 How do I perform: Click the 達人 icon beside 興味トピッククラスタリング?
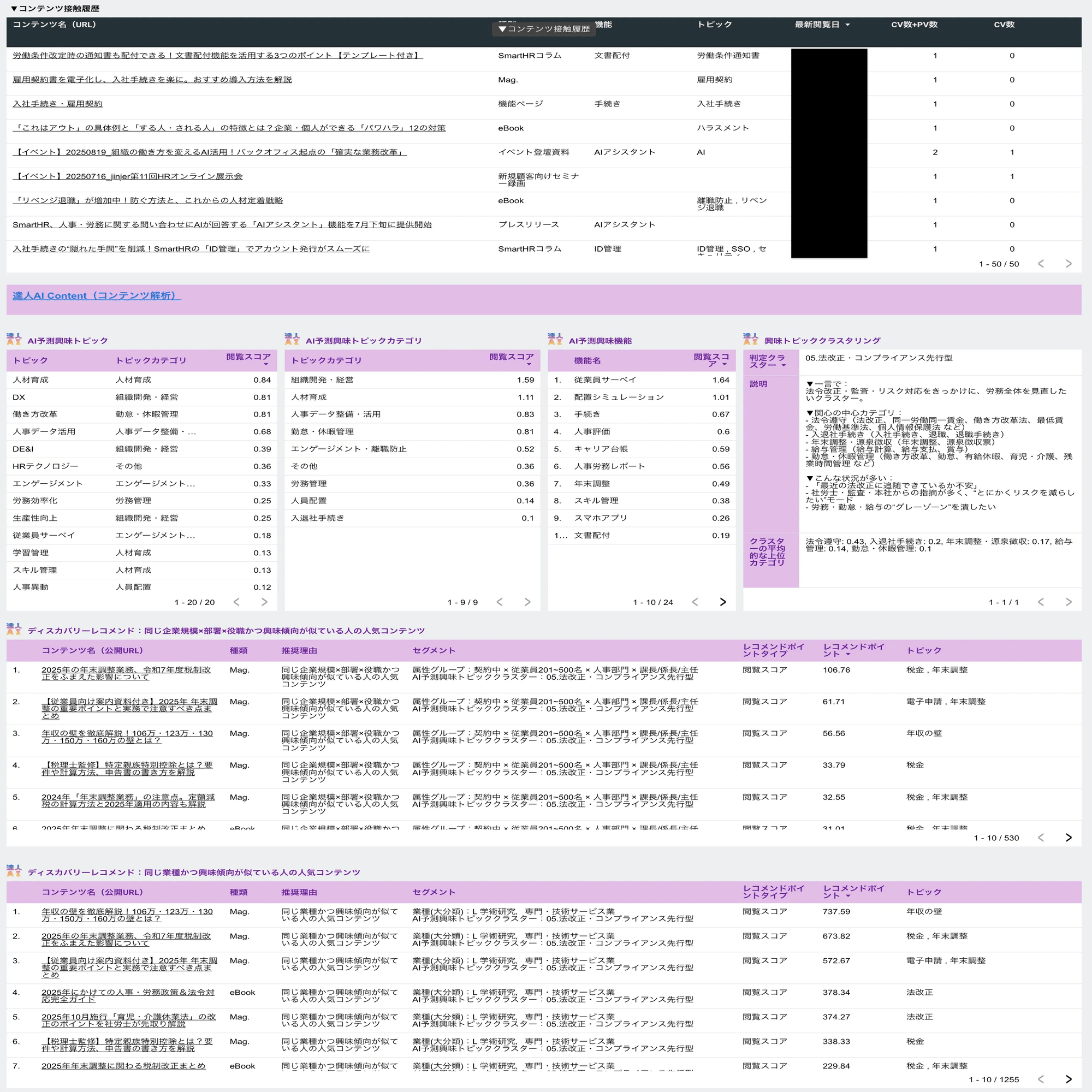750,339
